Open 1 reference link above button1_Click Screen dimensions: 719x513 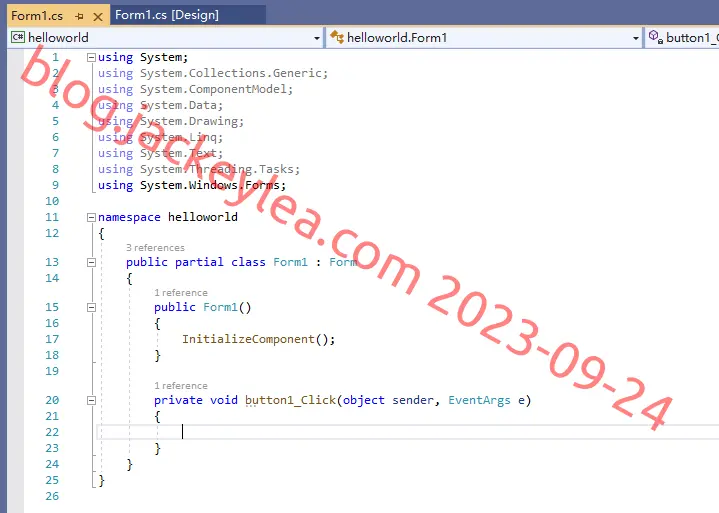181,386
